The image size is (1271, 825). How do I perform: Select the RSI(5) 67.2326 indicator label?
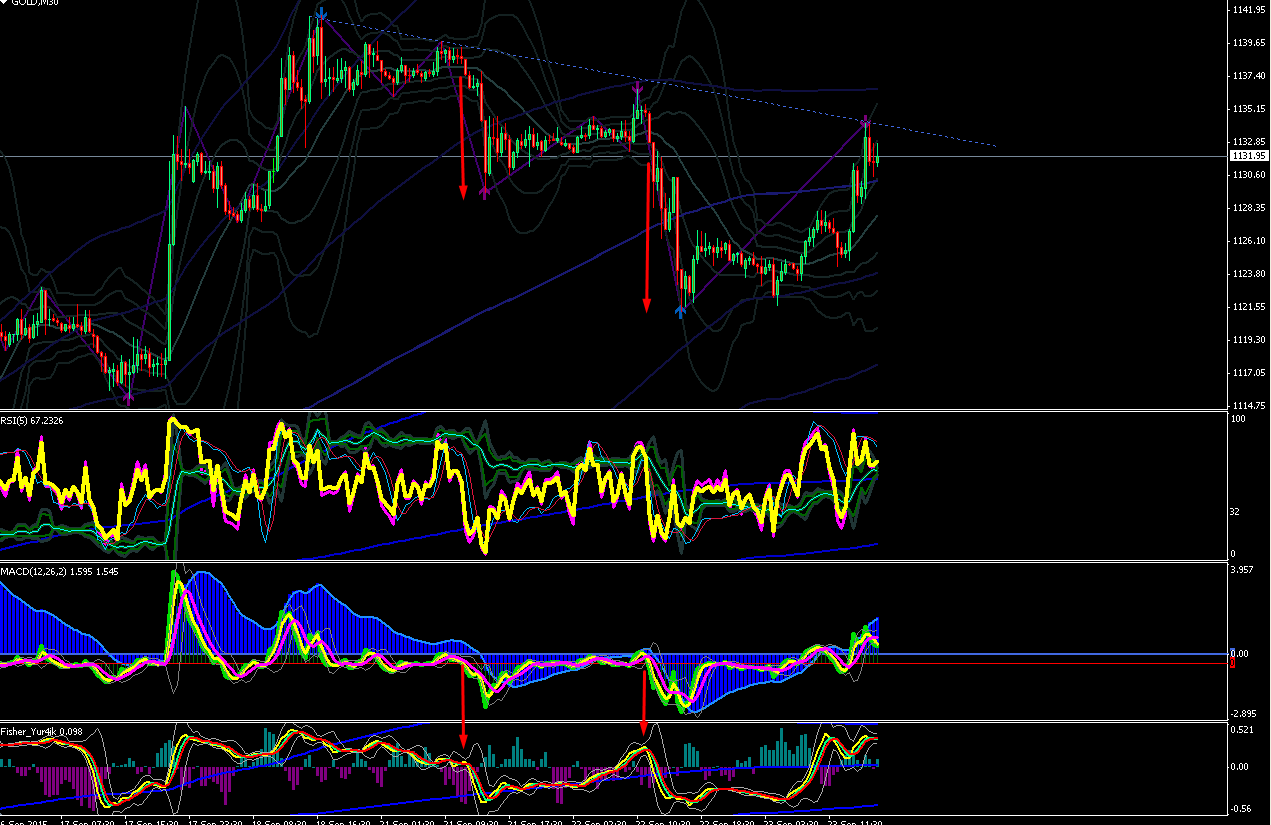tap(31, 421)
